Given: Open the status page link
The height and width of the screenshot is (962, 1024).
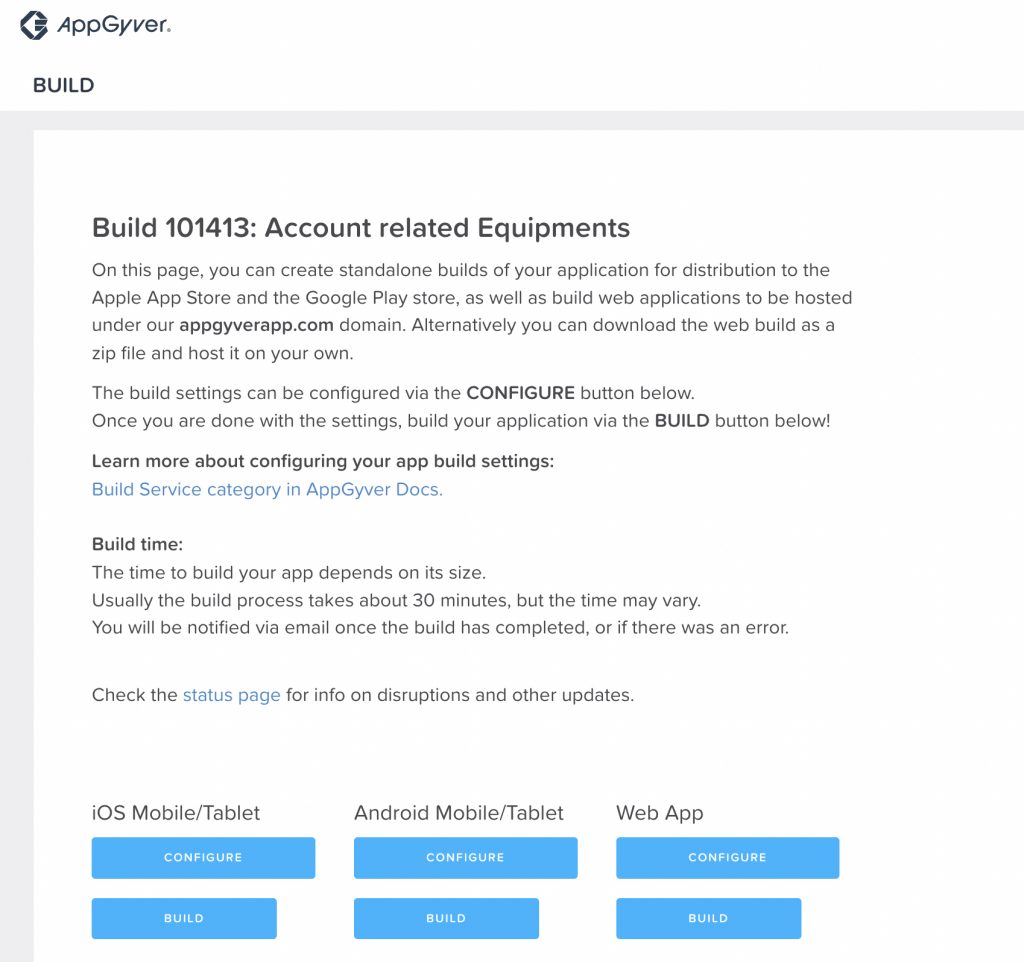Looking at the screenshot, I should [231, 695].
